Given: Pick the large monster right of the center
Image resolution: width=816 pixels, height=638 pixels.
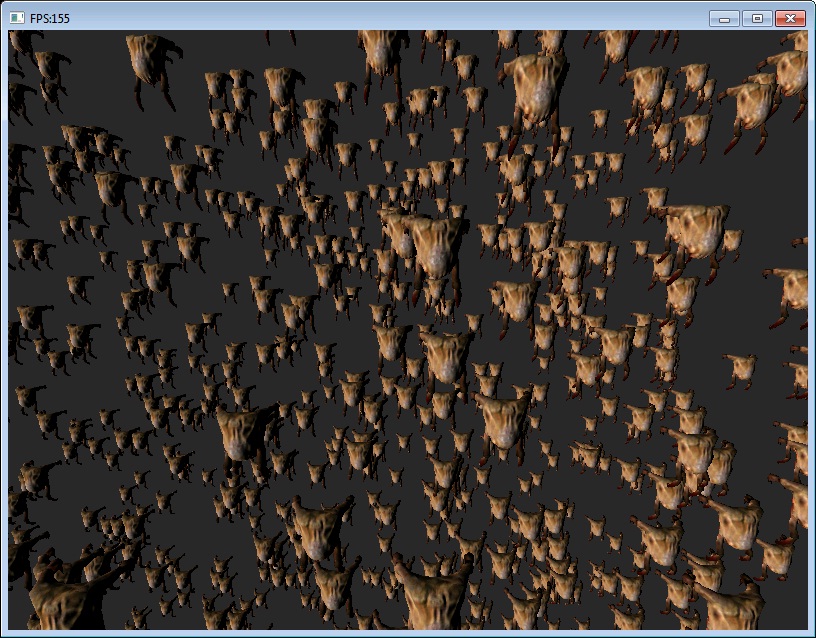Looking at the screenshot, I should 516,298.
